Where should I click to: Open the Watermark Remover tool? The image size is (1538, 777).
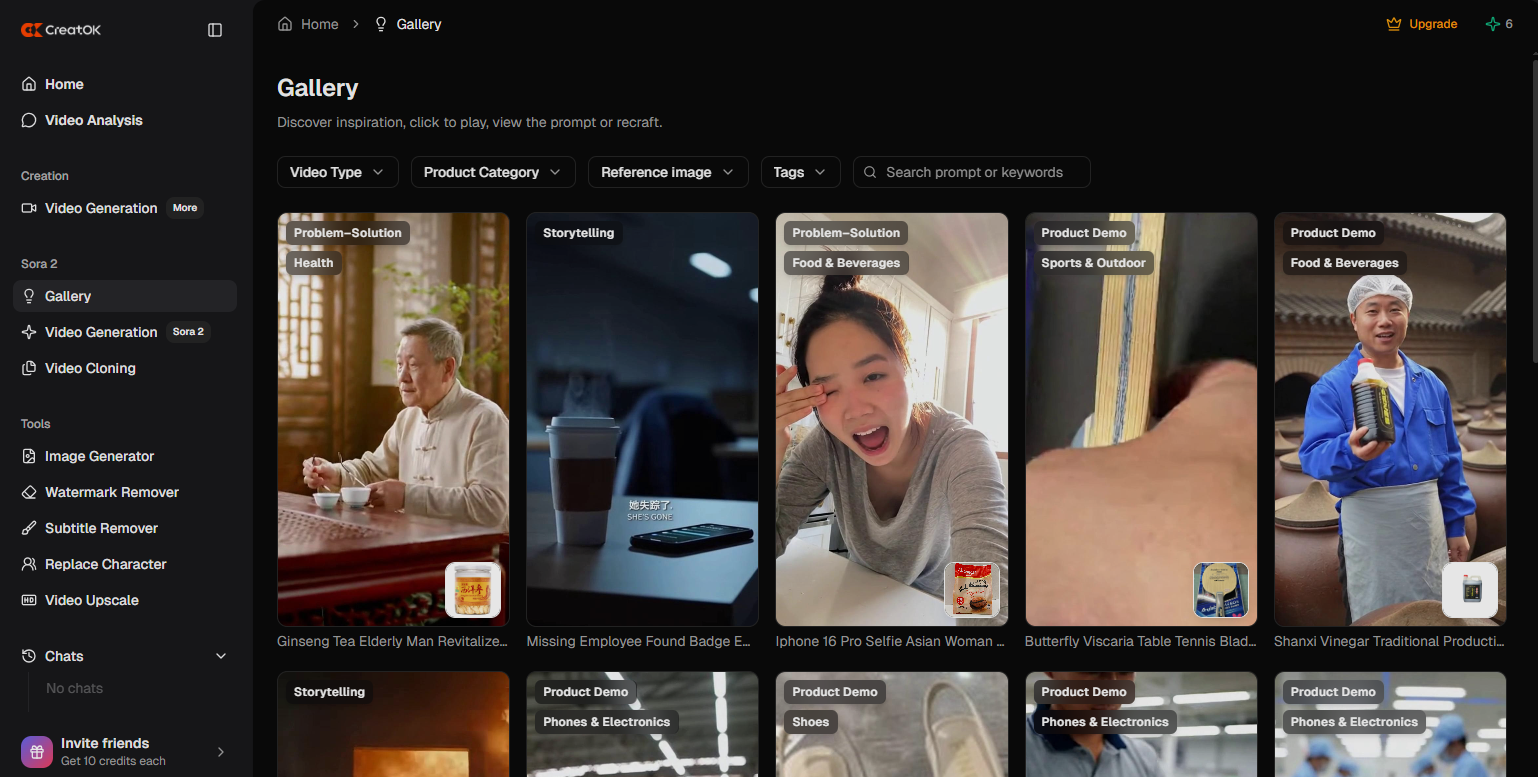point(111,492)
